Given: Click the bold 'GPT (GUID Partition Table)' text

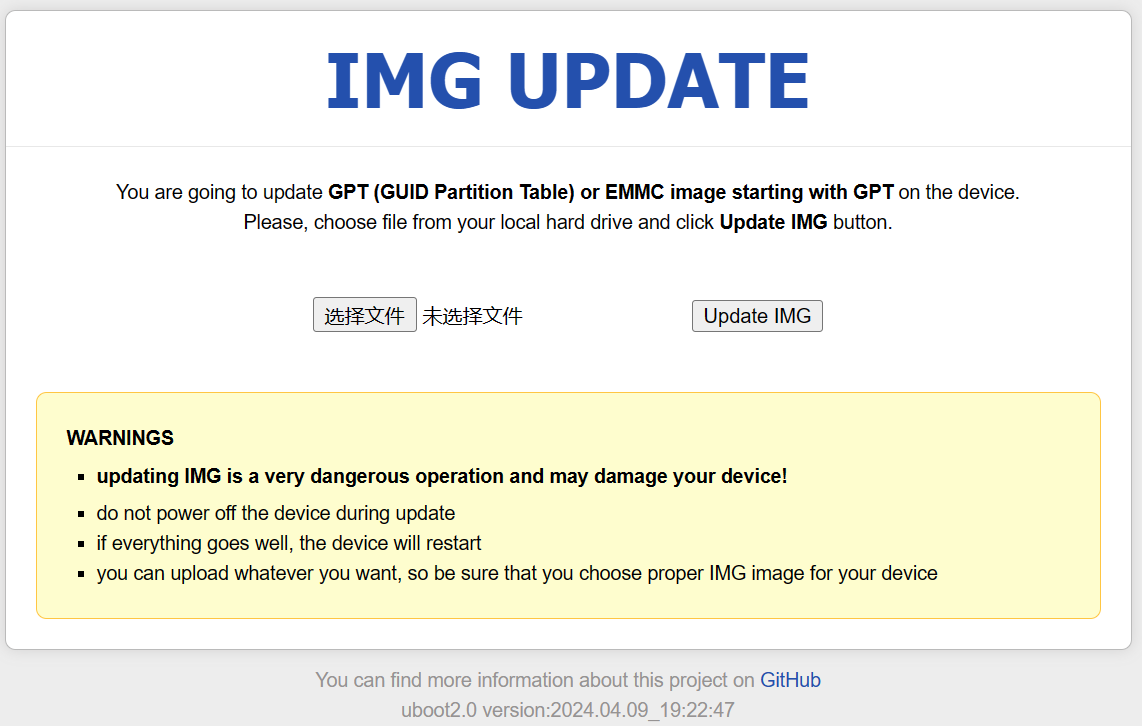Looking at the screenshot, I should point(451,192).
